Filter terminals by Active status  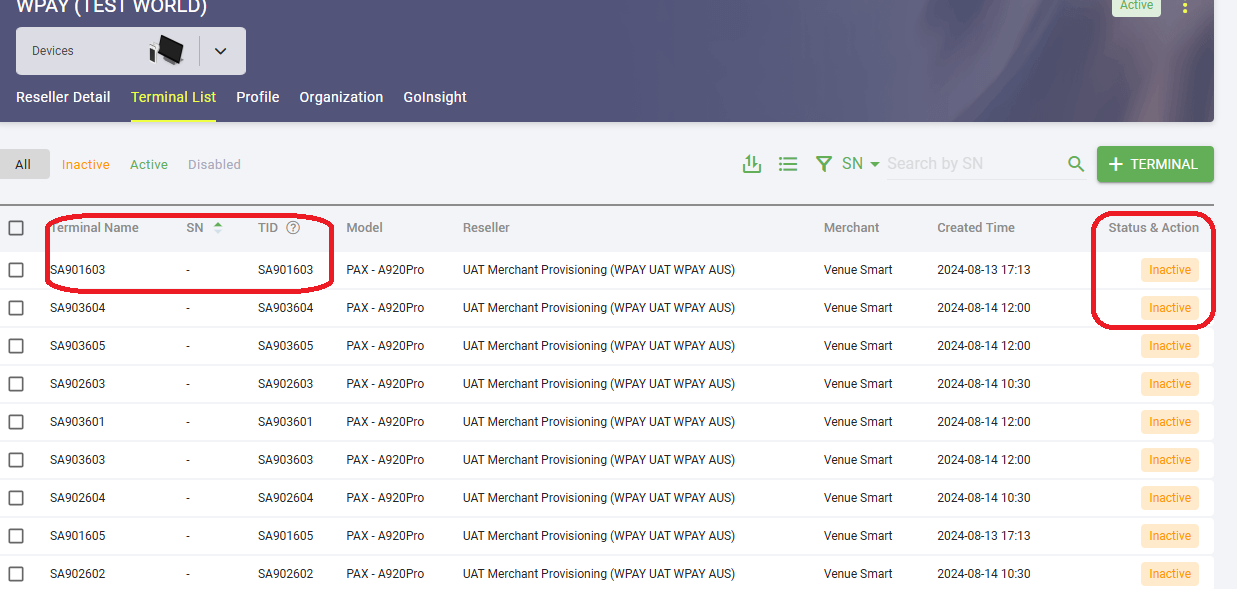(149, 164)
